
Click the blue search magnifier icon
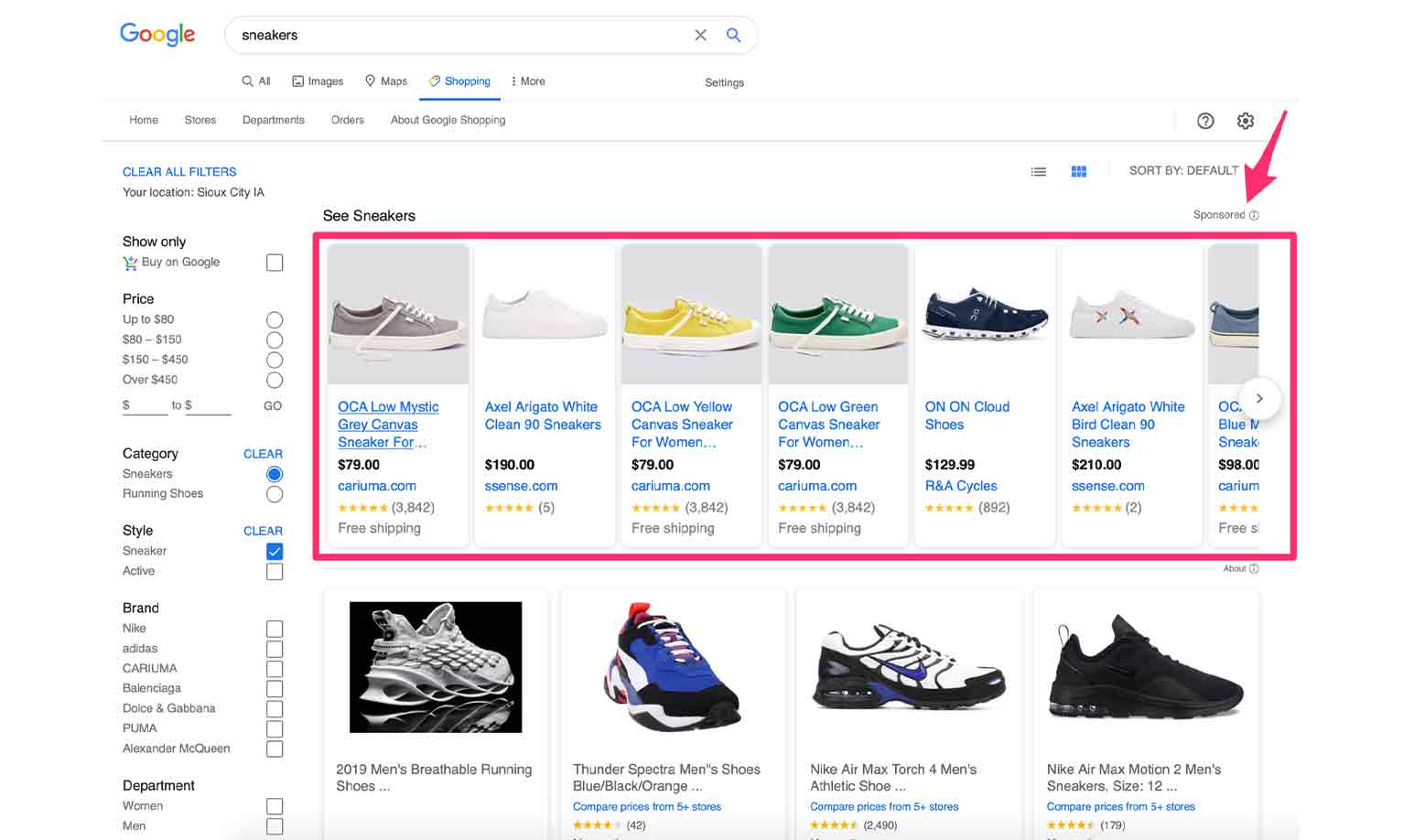733,35
